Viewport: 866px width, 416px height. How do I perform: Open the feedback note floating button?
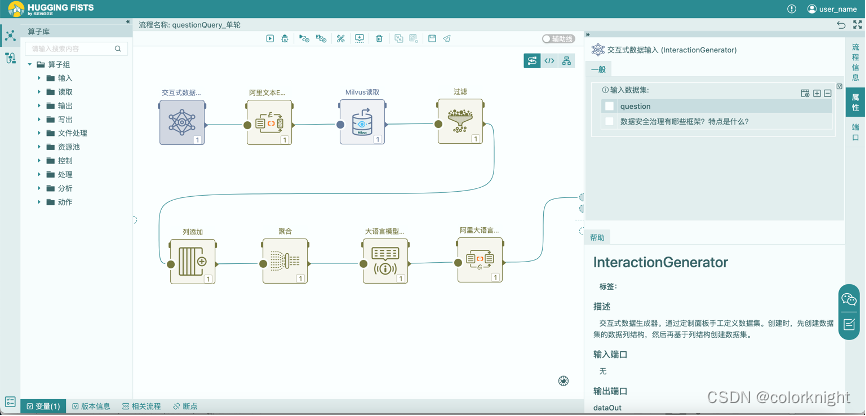849,324
